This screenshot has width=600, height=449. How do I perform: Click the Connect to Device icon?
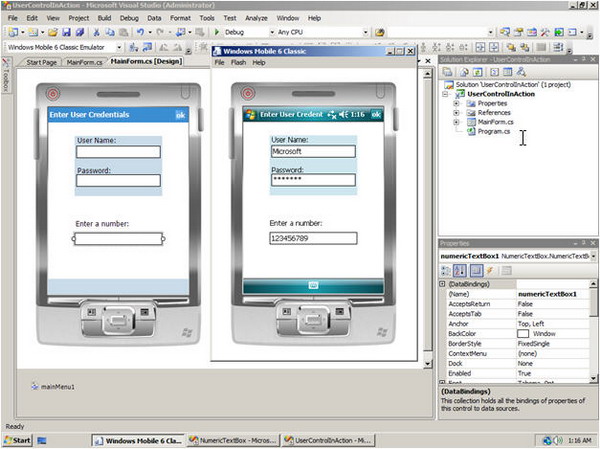tap(134, 47)
